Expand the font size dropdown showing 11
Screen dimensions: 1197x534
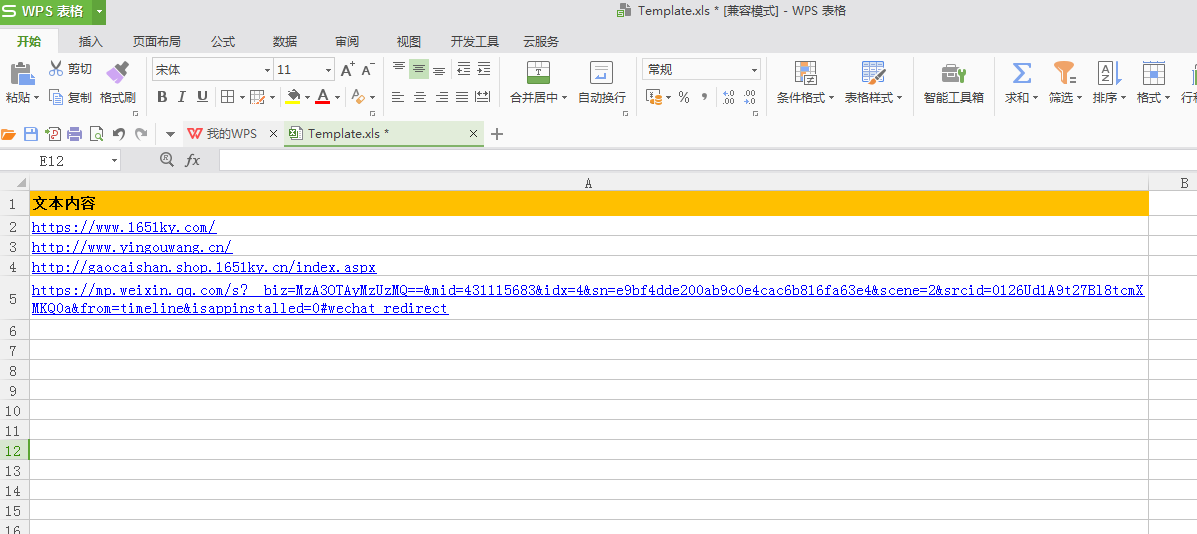[328, 70]
